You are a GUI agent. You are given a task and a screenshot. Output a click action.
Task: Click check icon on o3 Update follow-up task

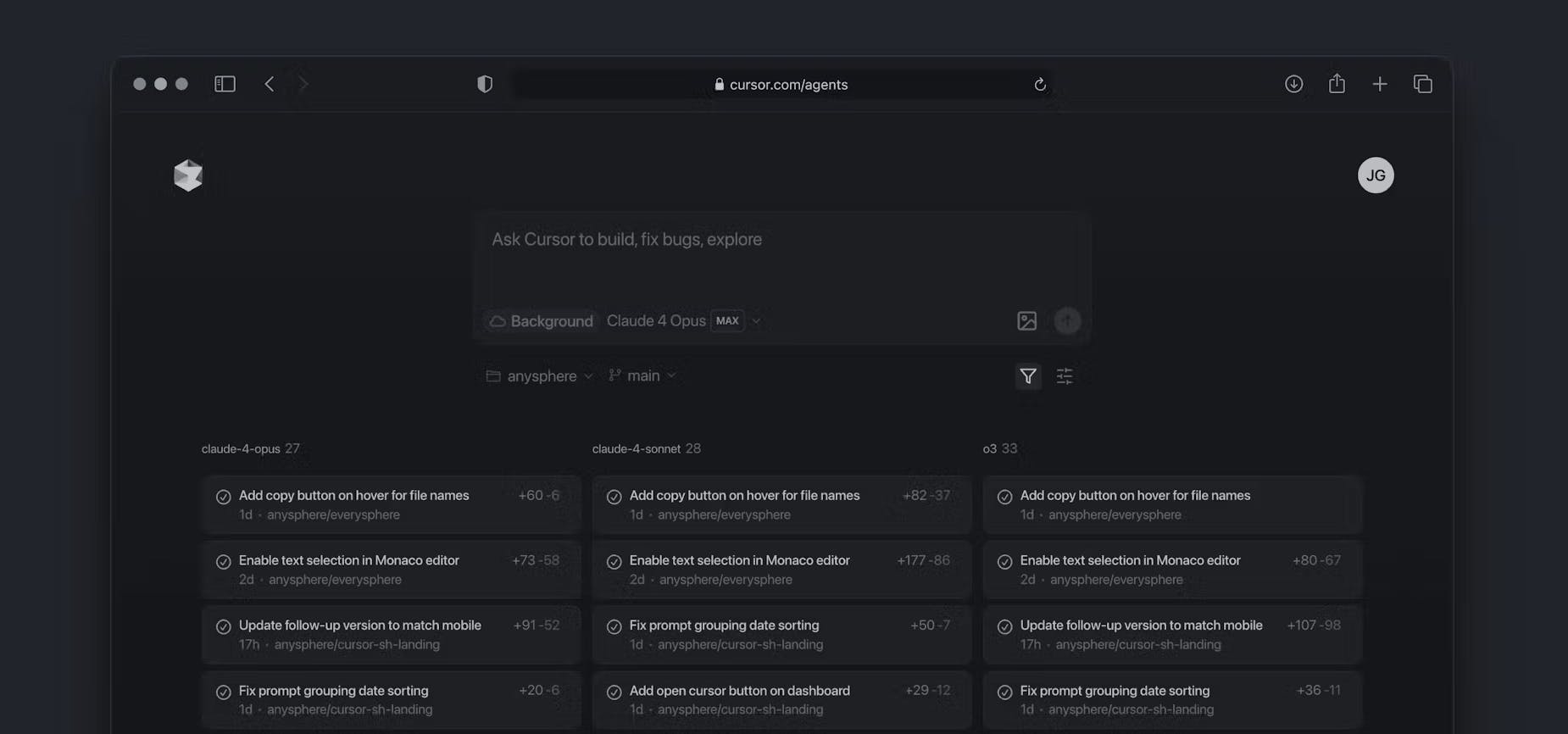point(1004,627)
